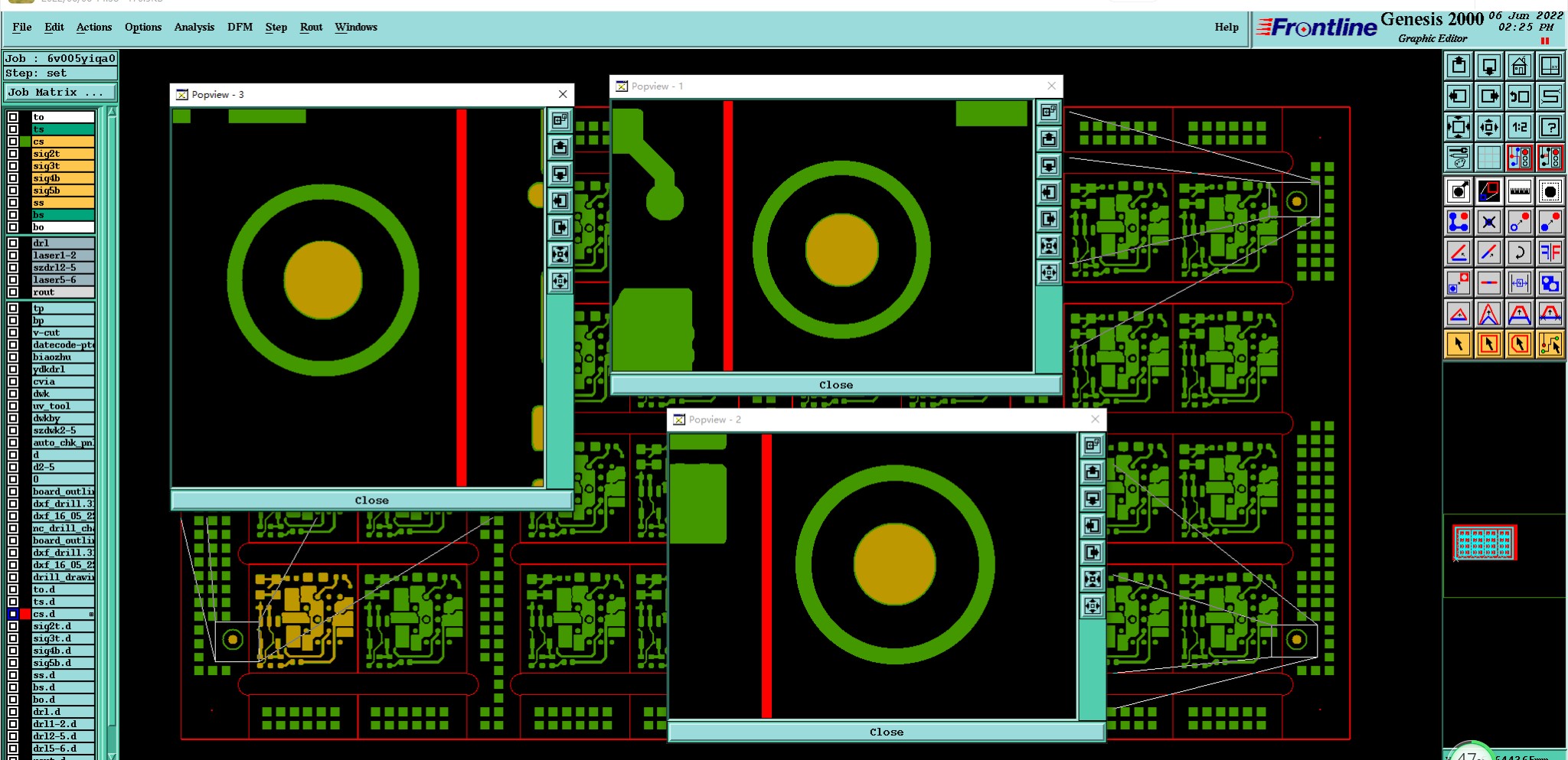
Task: Toggle the checkbox for layer drl
Action: [x=13, y=243]
